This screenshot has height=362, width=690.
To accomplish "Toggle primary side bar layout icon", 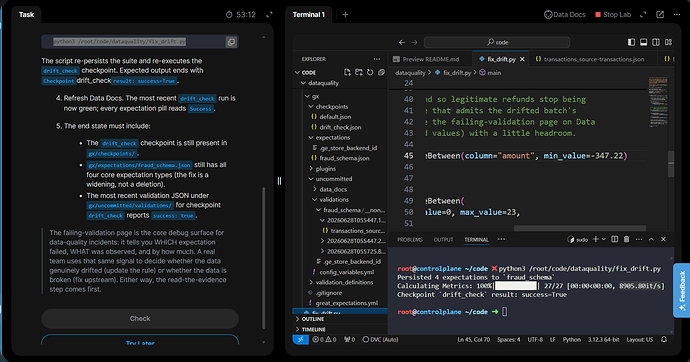I will click(x=631, y=42).
